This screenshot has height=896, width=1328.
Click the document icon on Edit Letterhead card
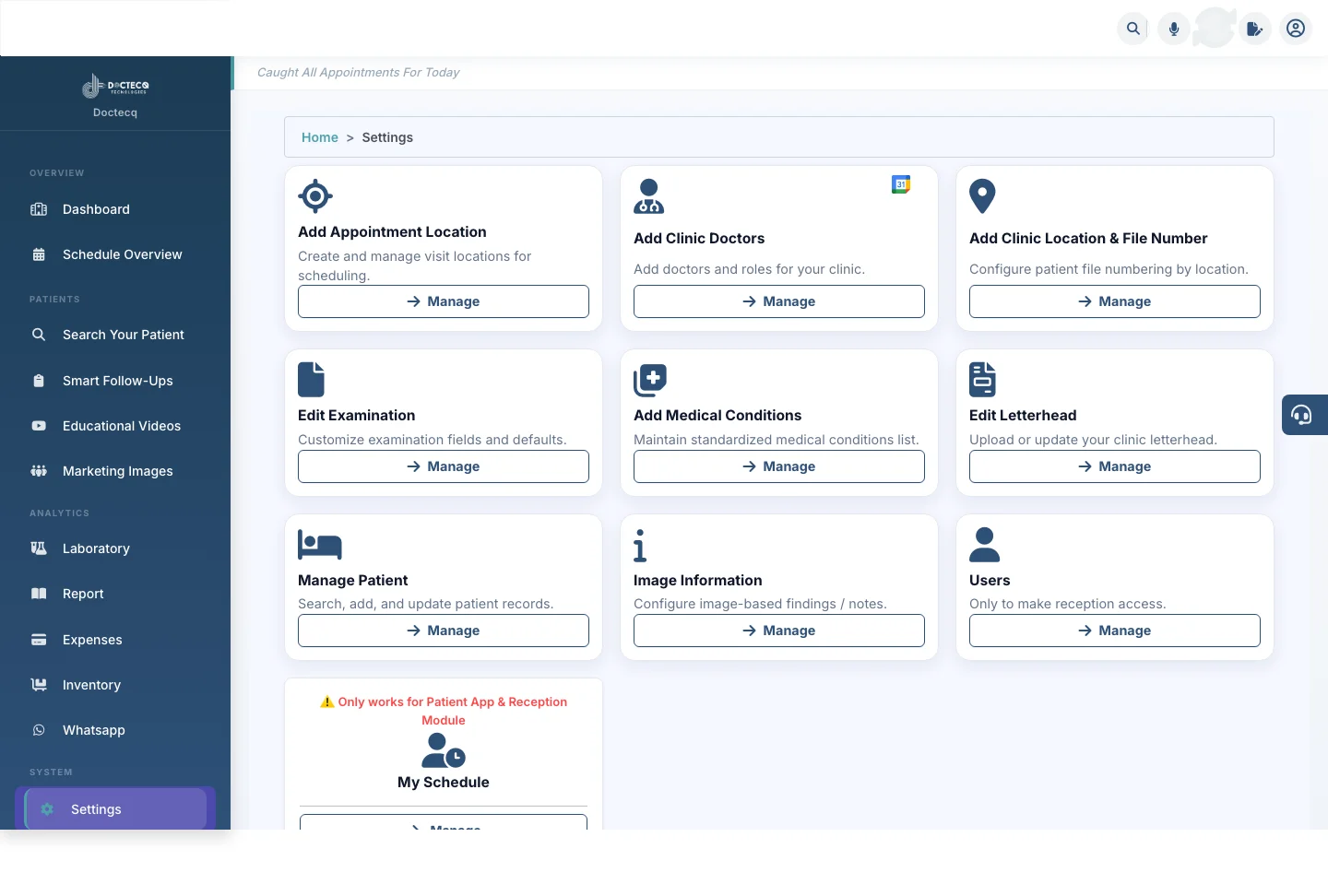pos(982,380)
